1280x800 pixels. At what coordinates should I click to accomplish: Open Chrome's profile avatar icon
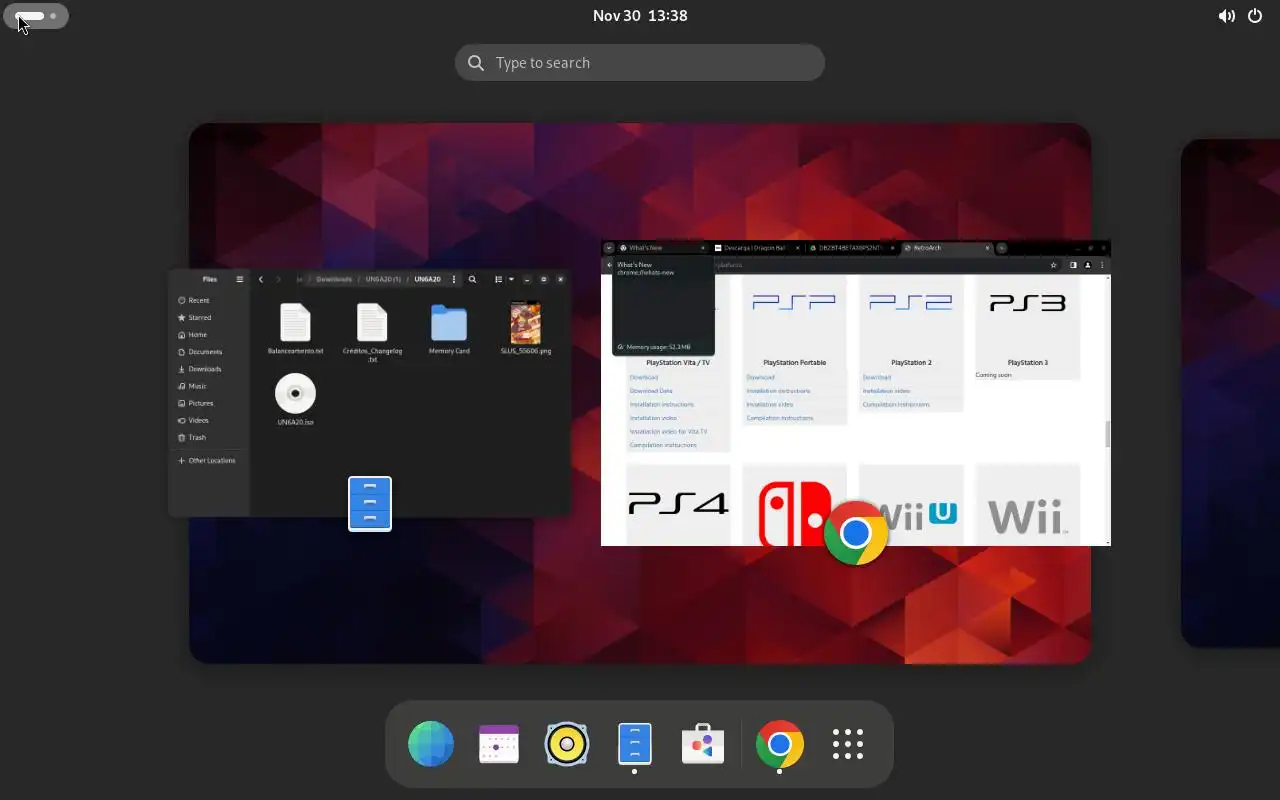1087,265
